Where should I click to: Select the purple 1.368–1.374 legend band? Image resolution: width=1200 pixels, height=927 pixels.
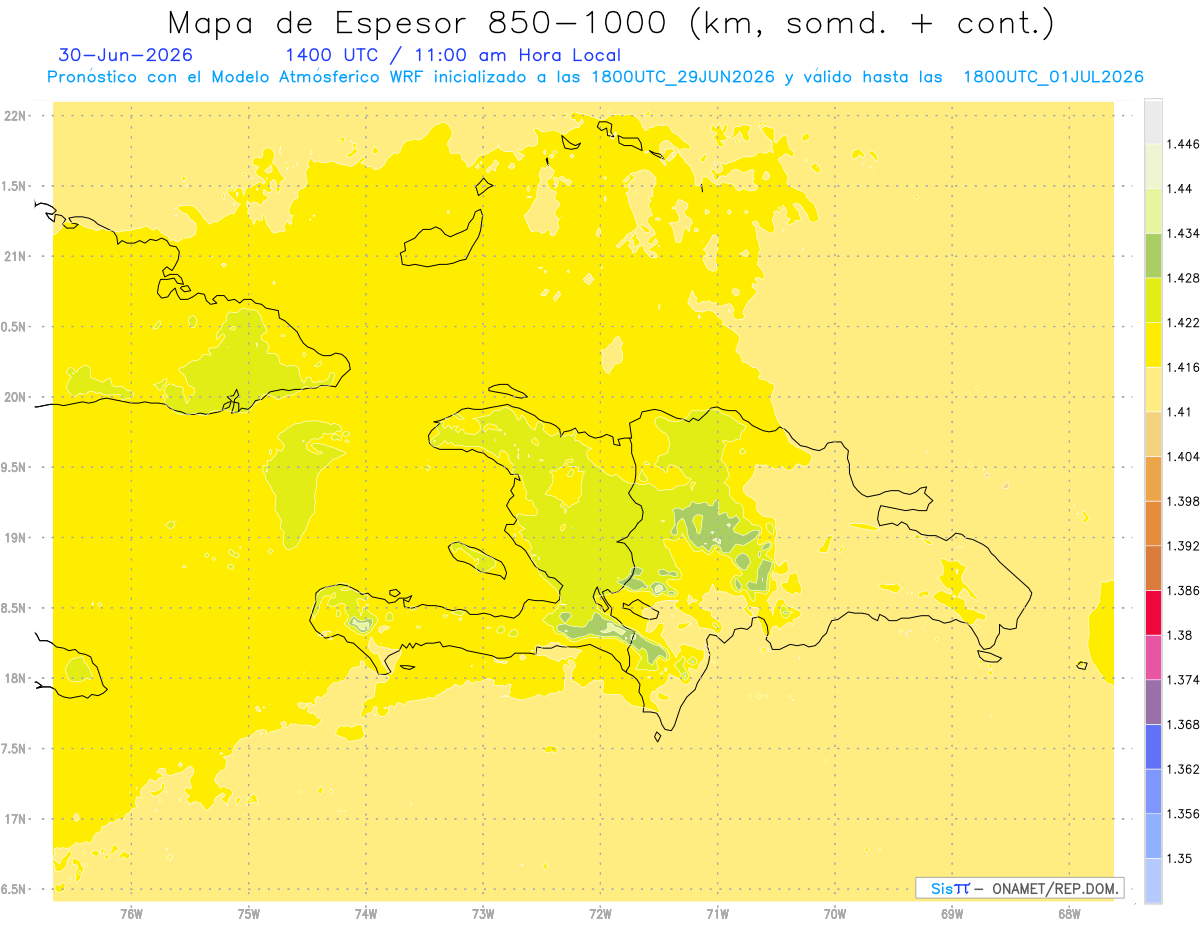[1153, 701]
